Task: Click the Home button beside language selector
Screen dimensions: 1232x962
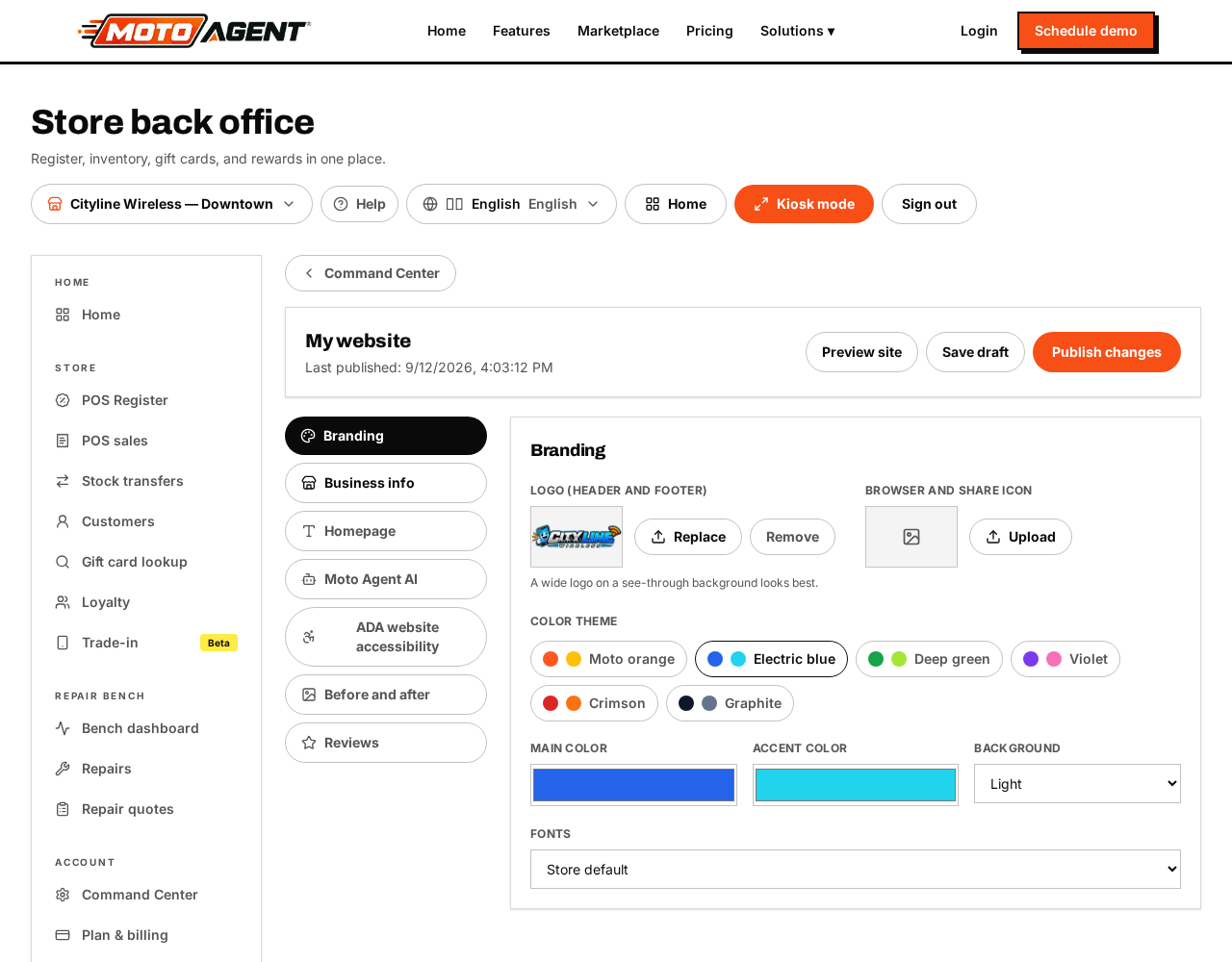Action: pos(676,204)
